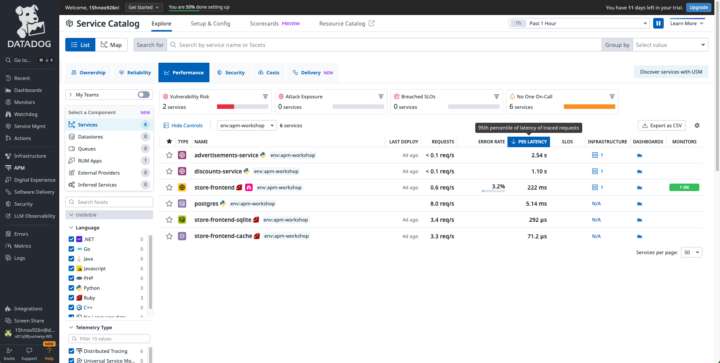
Task: Click the Vulnerability Risk filter funnel
Action: click(x=265, y=96)
